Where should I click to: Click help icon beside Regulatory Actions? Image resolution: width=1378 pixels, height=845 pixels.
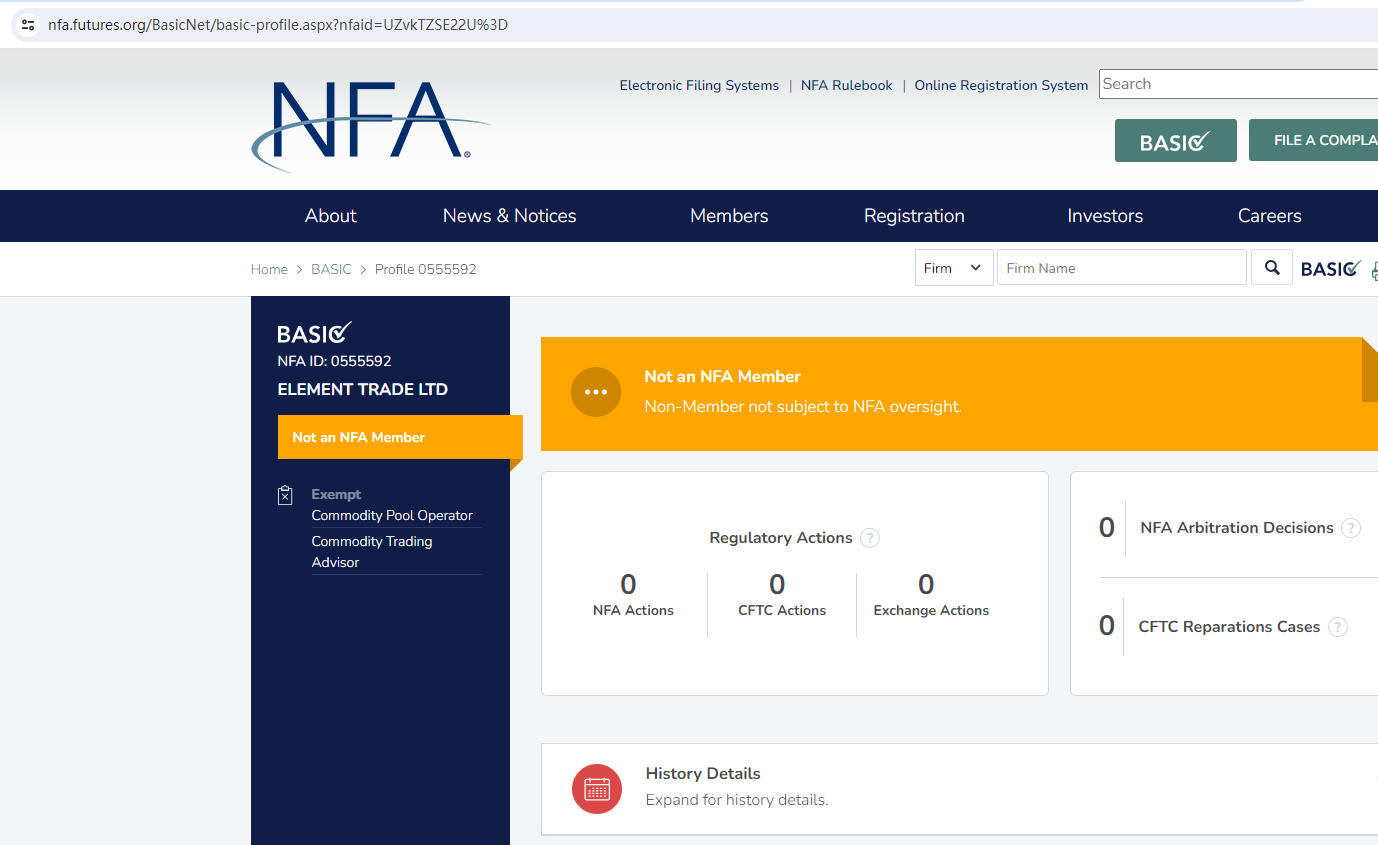(x=870, y=538)
